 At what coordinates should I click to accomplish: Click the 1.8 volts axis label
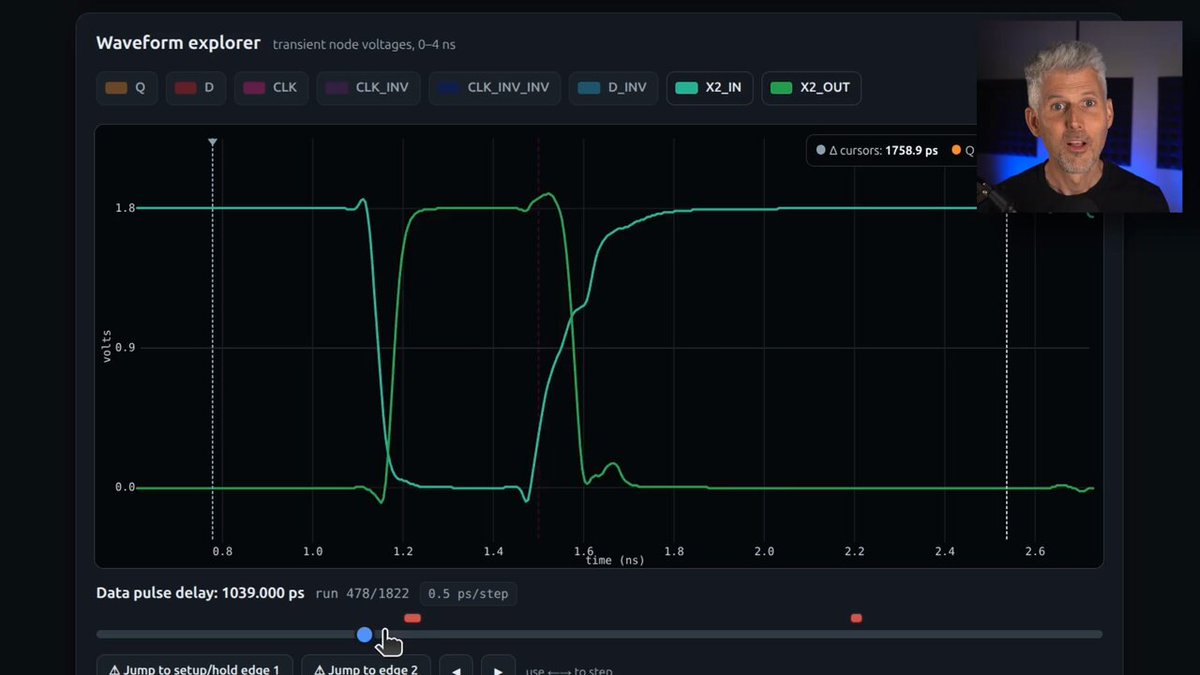(125, 208)
